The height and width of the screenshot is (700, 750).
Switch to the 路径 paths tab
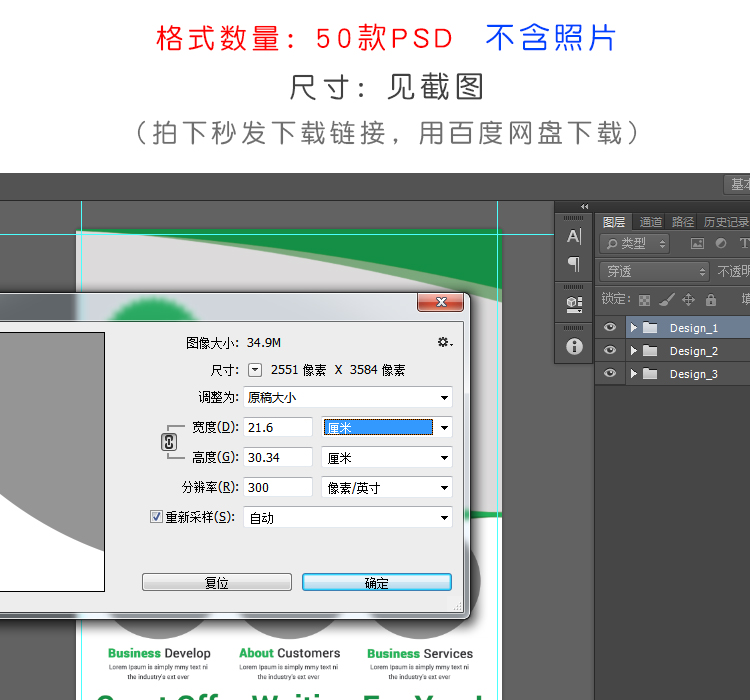click(683, 222)
